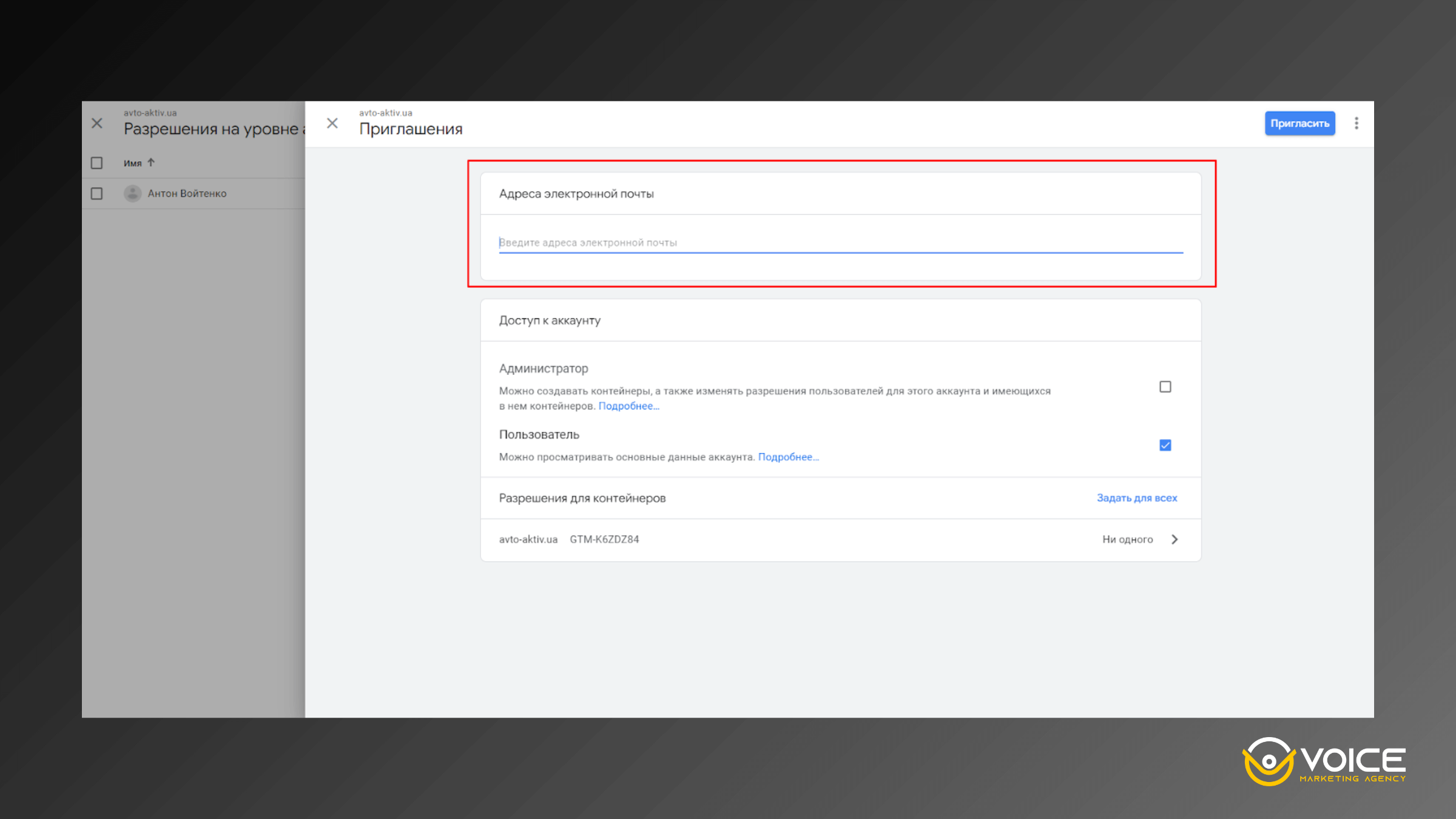Click the sort arrow beside Имя

(151, 163)
